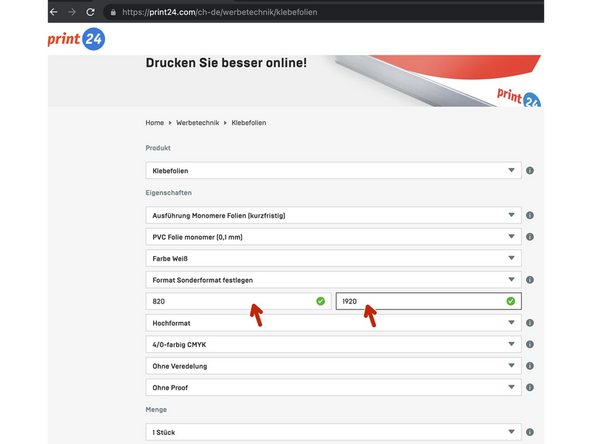View site security via the padlock icon
This screenshot has width=592, height=444.
(x=113, y=12)
